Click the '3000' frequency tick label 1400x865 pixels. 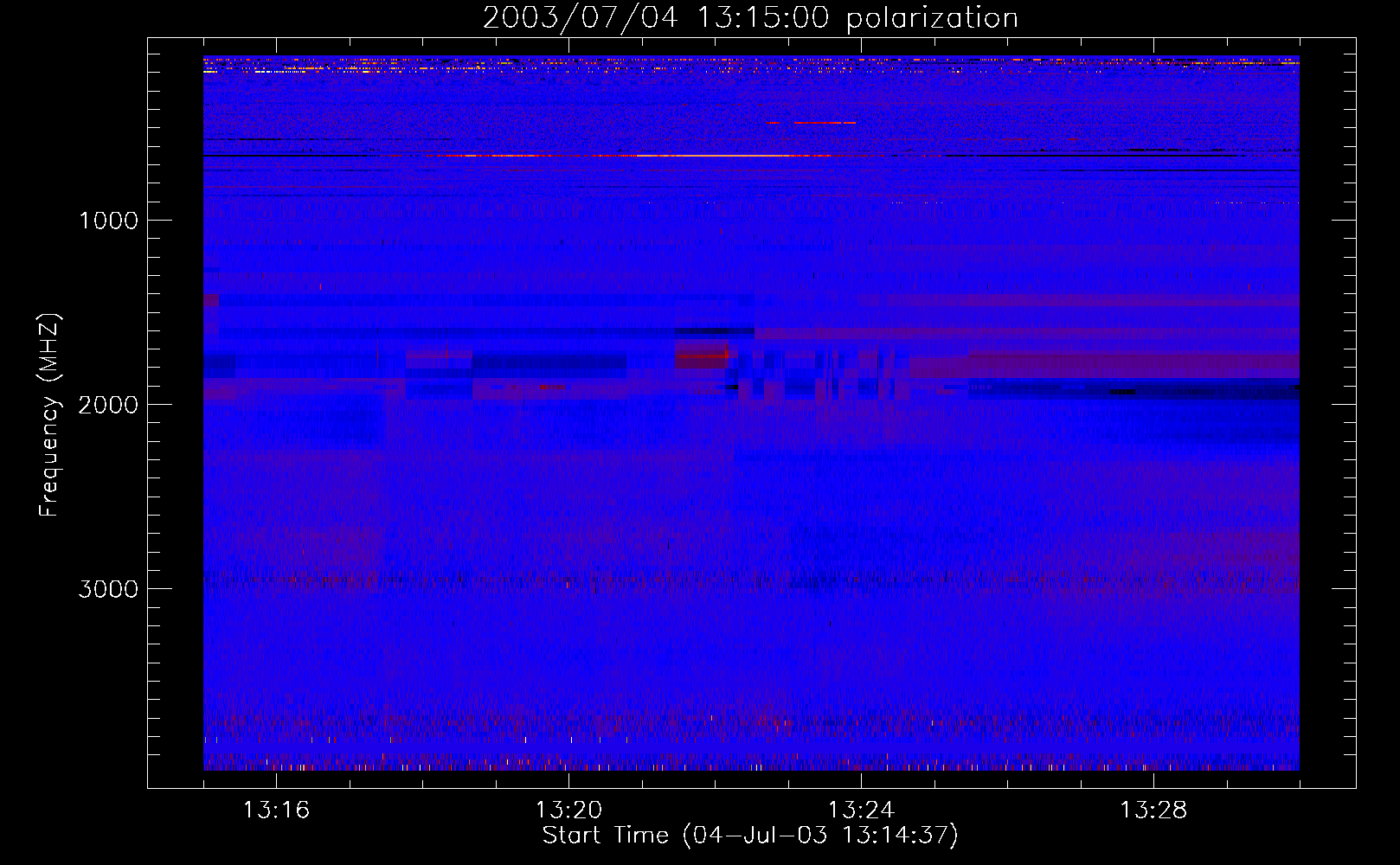click(x=108, y=589)
